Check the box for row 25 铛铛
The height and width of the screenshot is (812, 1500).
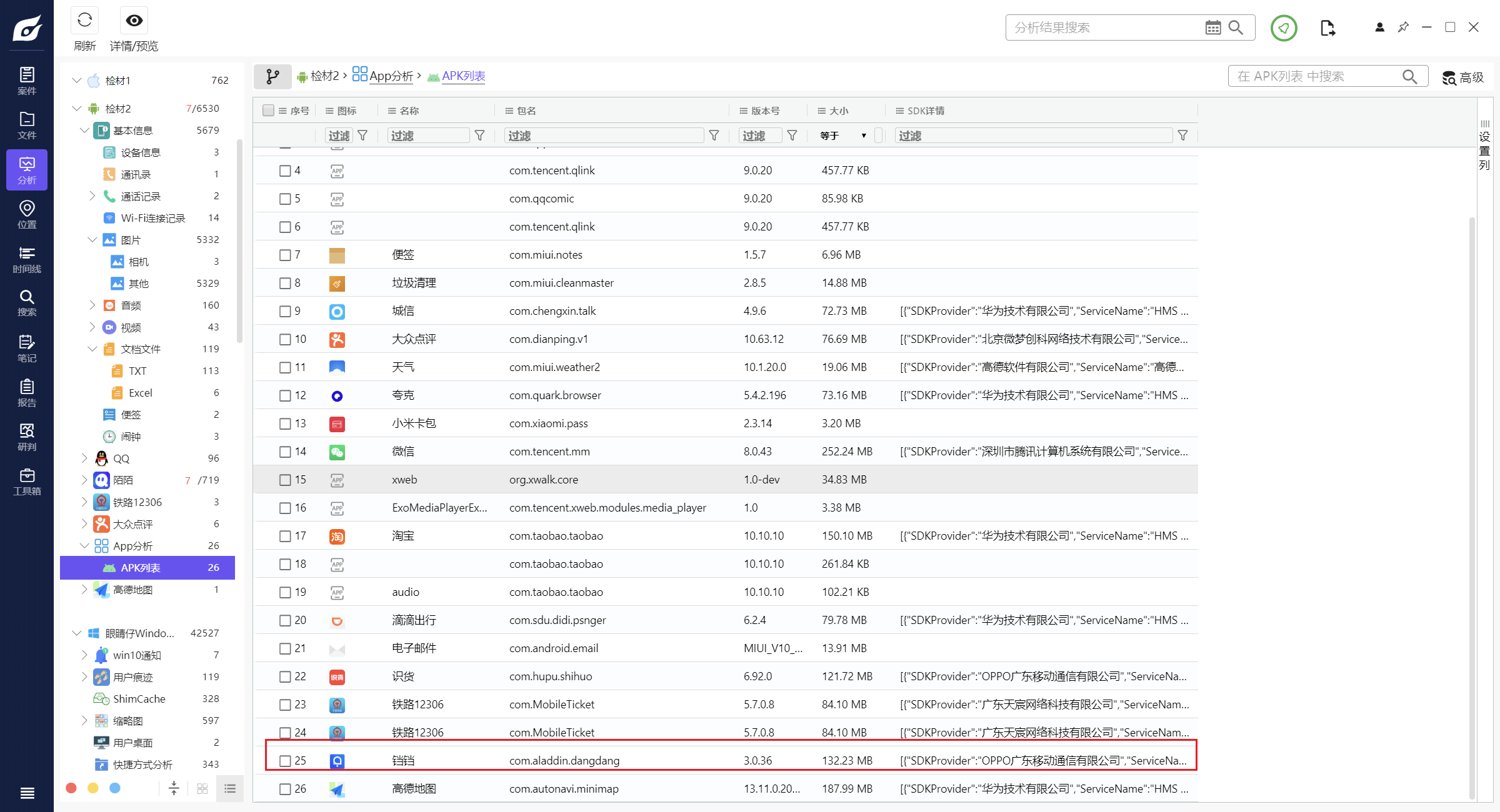click(x=285, y=761)
